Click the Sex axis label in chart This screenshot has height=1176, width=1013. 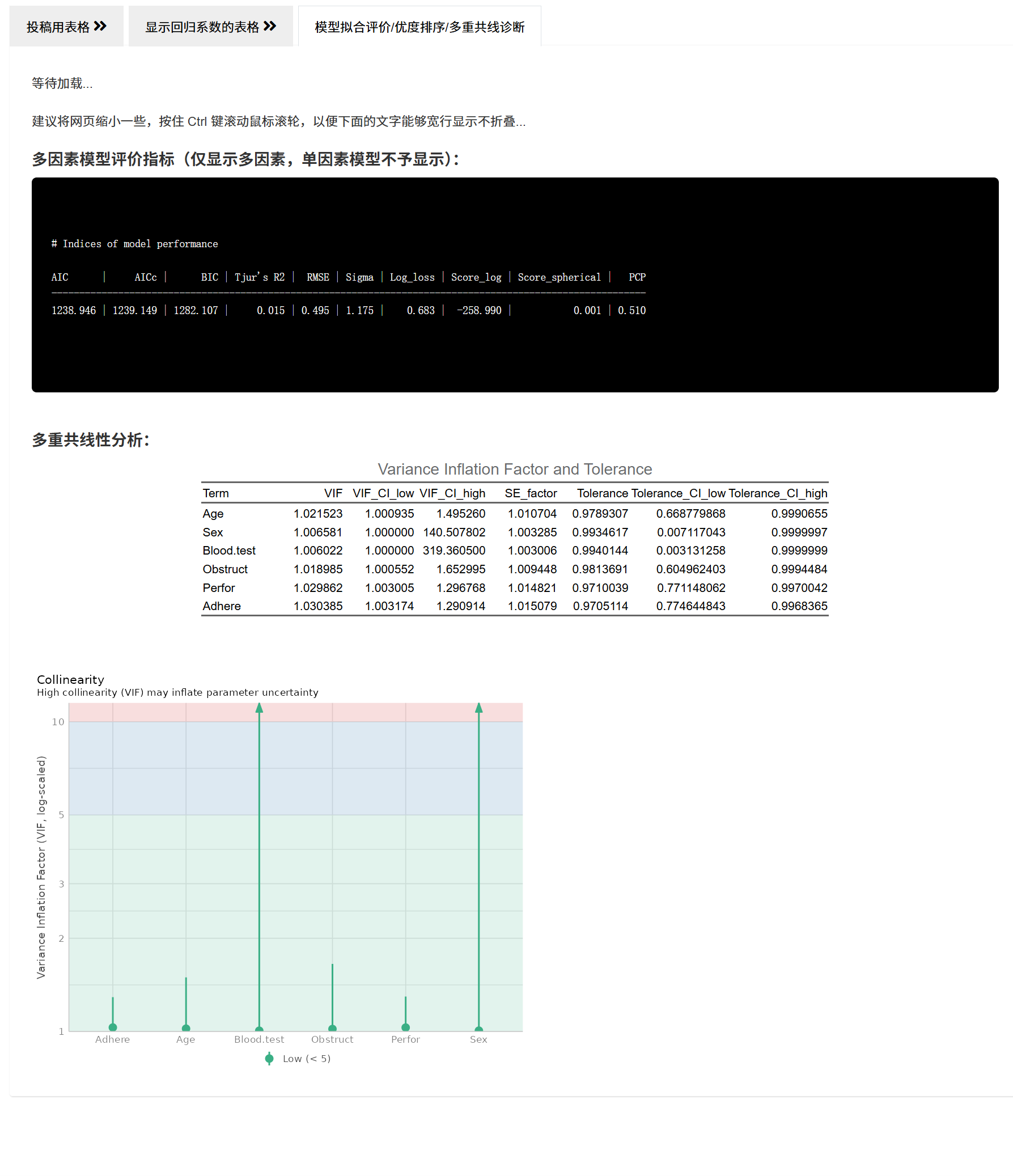478,1039
